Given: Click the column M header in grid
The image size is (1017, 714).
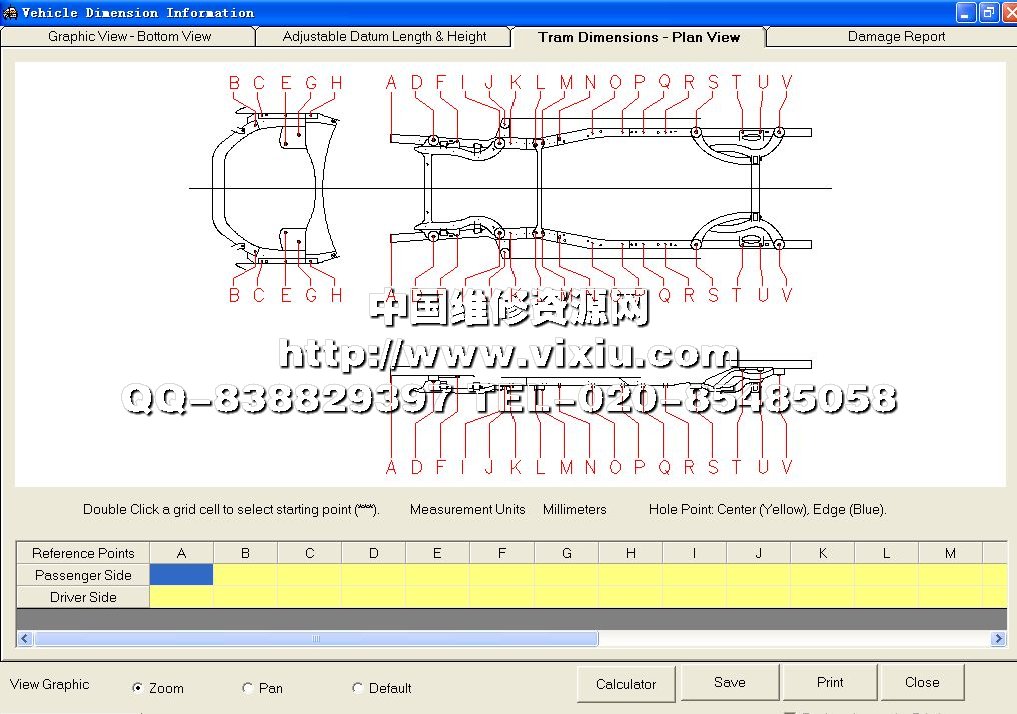Looking at the screenshot, I should pyautogui.click(x=950, y=553).
